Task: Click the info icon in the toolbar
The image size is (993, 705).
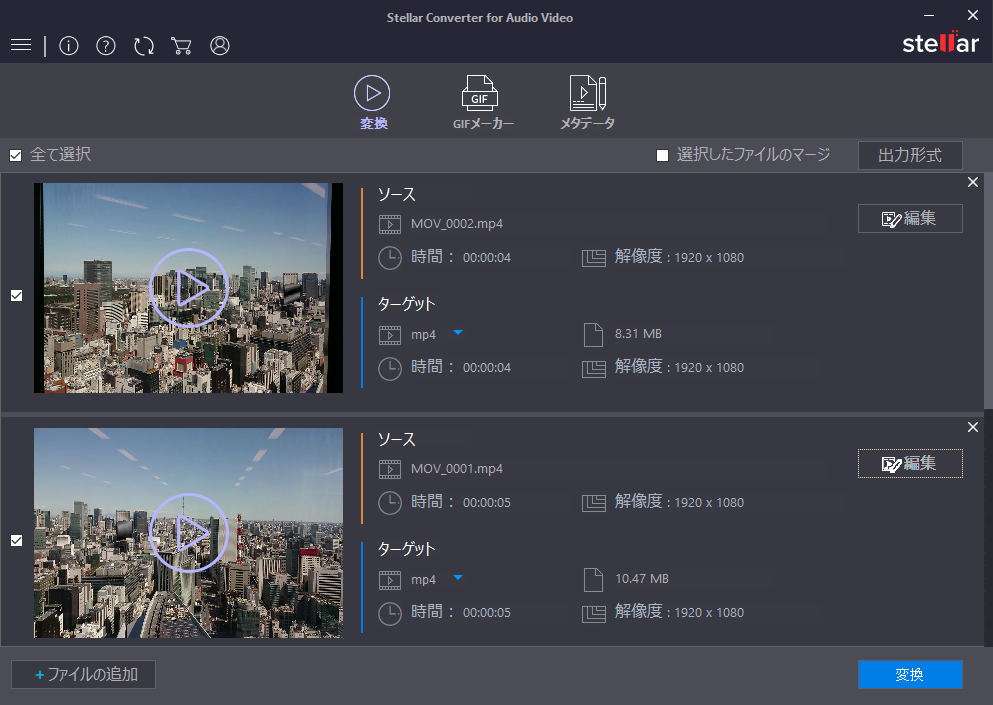Action: 69,46
